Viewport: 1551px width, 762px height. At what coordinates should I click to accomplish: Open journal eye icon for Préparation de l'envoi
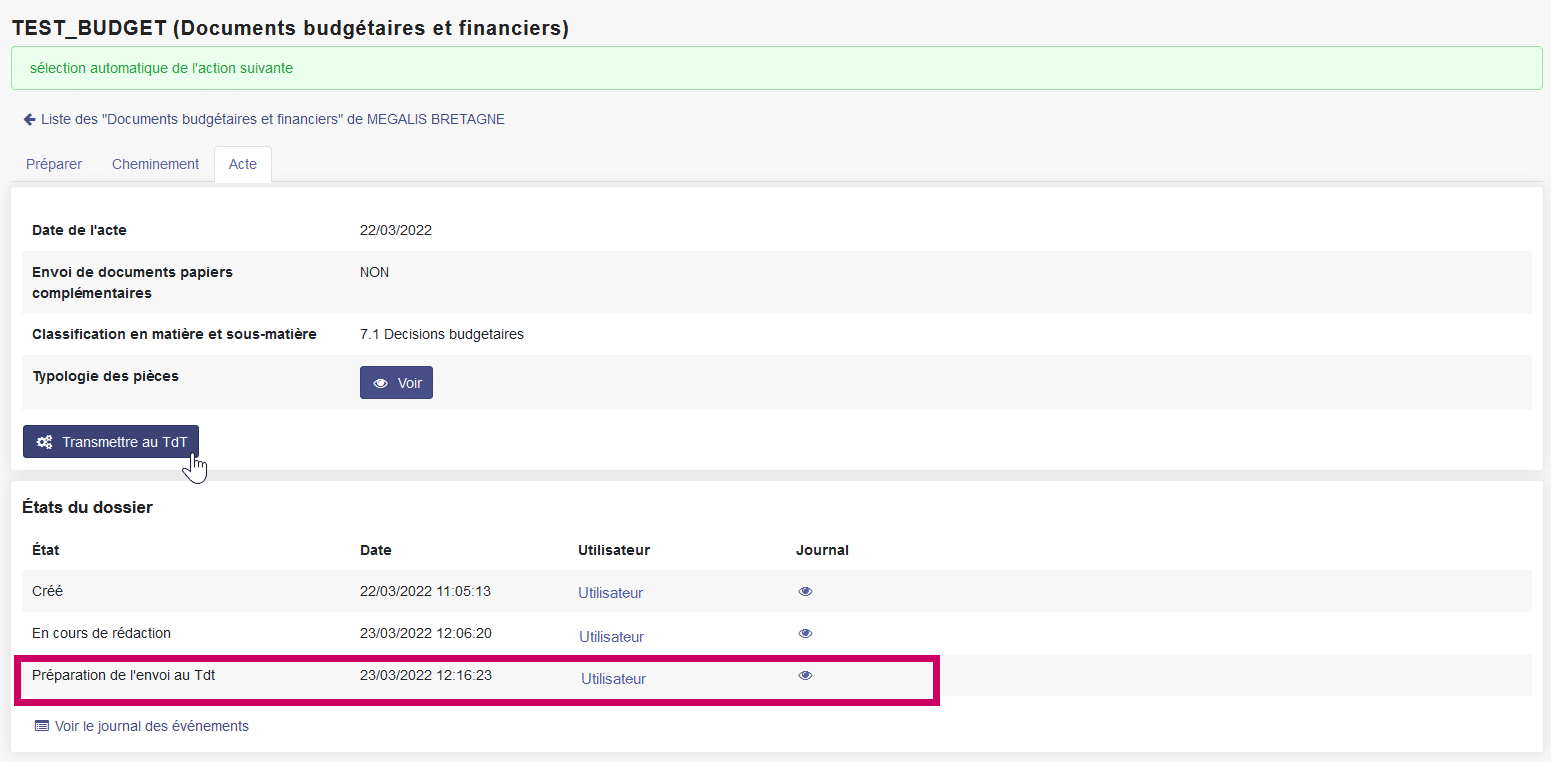805,675
